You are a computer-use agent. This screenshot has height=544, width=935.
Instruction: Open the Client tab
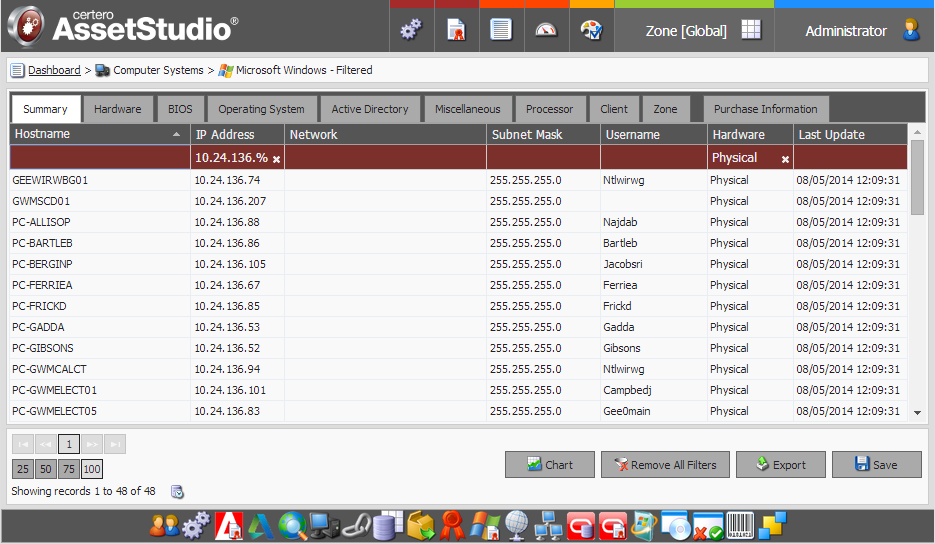point(614,109)
